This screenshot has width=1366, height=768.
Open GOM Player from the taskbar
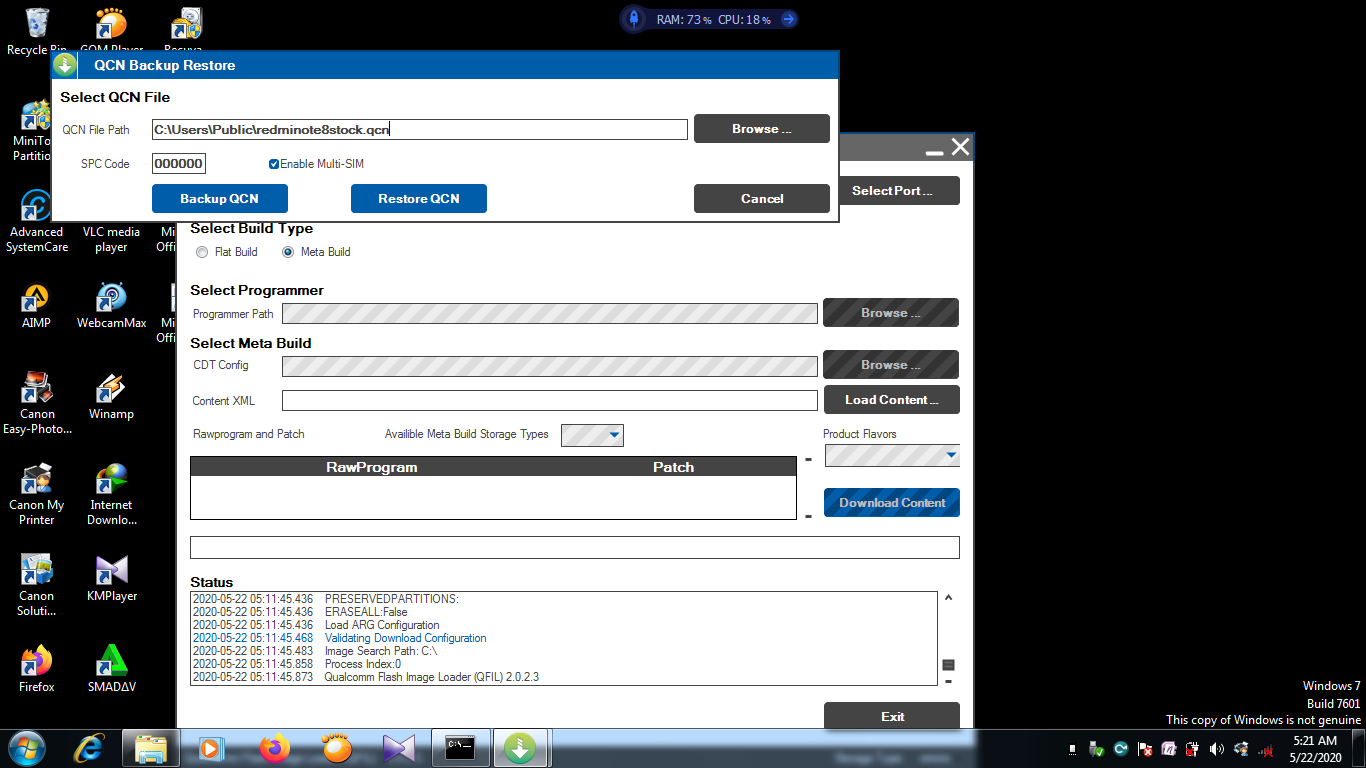point(336,748)
